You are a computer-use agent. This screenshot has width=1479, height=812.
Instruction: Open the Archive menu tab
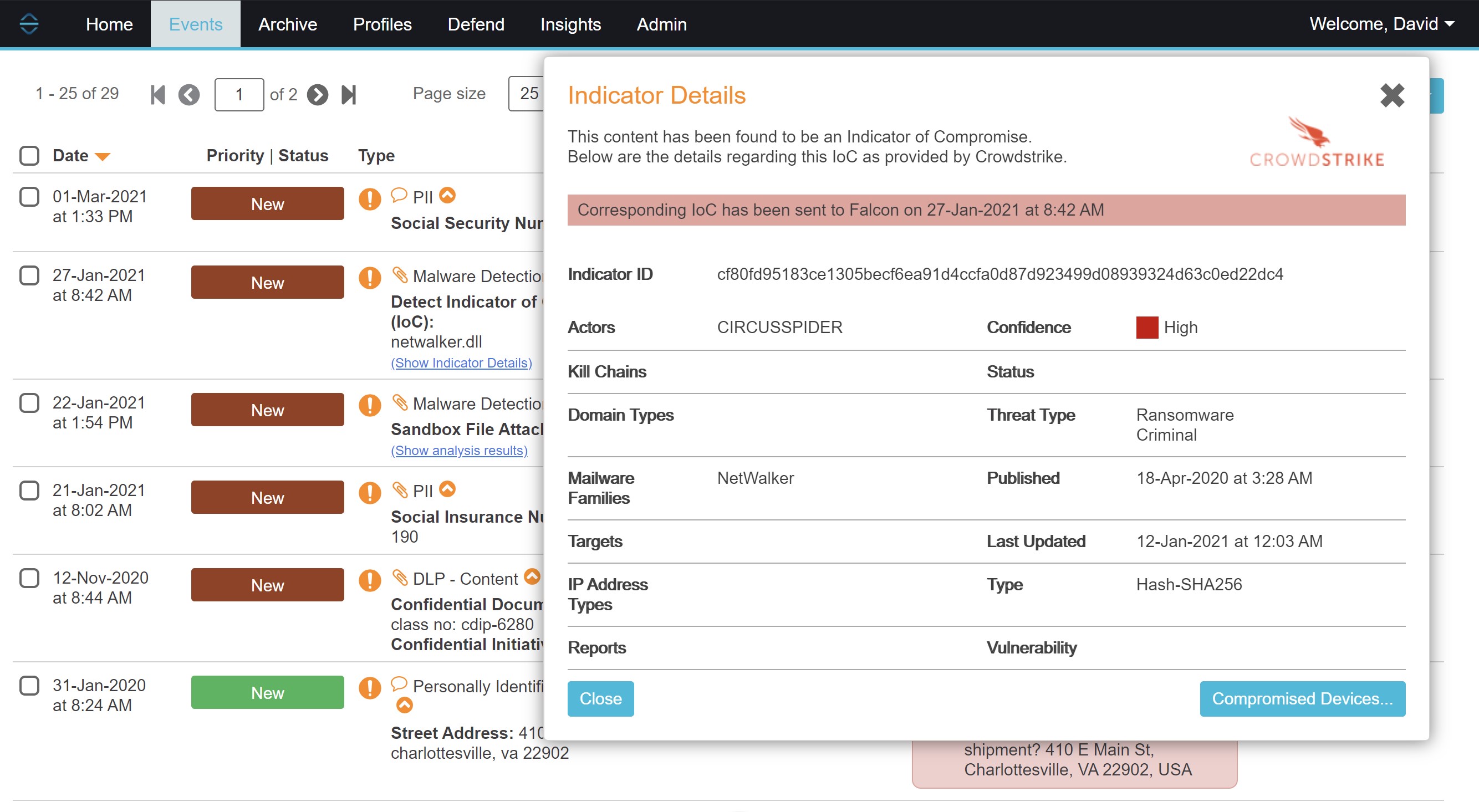click(287, 24)
